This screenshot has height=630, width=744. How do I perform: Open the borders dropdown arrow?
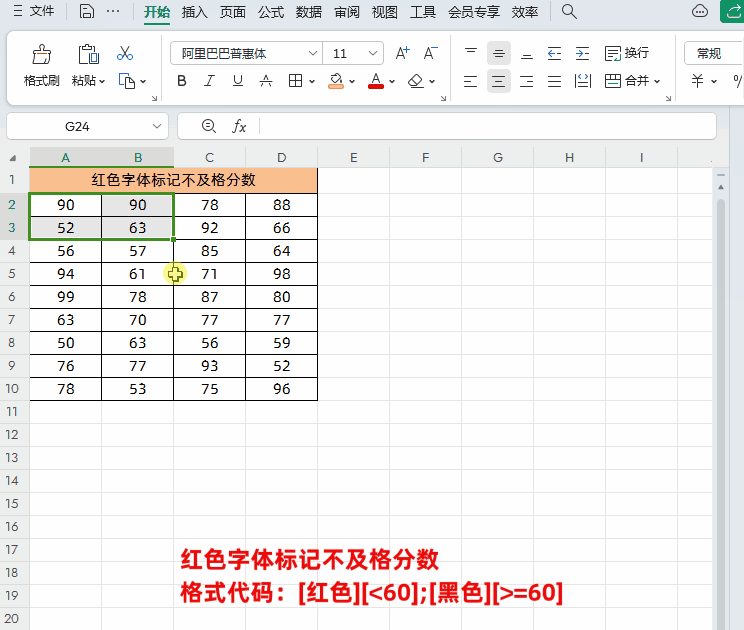(x=312, y=82)
